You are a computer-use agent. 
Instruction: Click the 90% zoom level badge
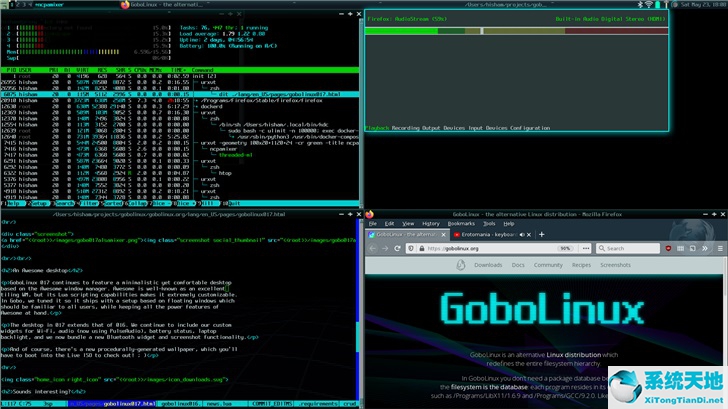click(565, 248)
